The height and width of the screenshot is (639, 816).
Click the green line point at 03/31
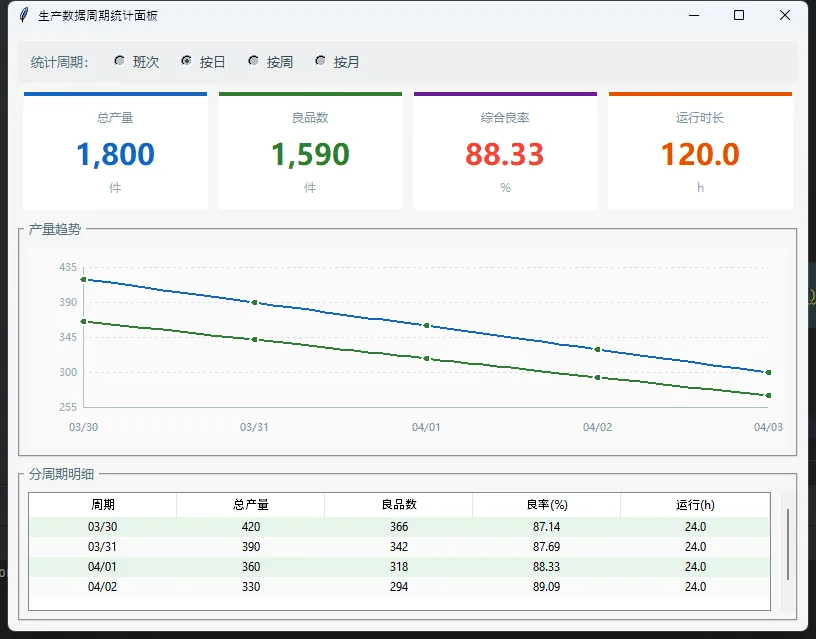(x=255, y=340)
